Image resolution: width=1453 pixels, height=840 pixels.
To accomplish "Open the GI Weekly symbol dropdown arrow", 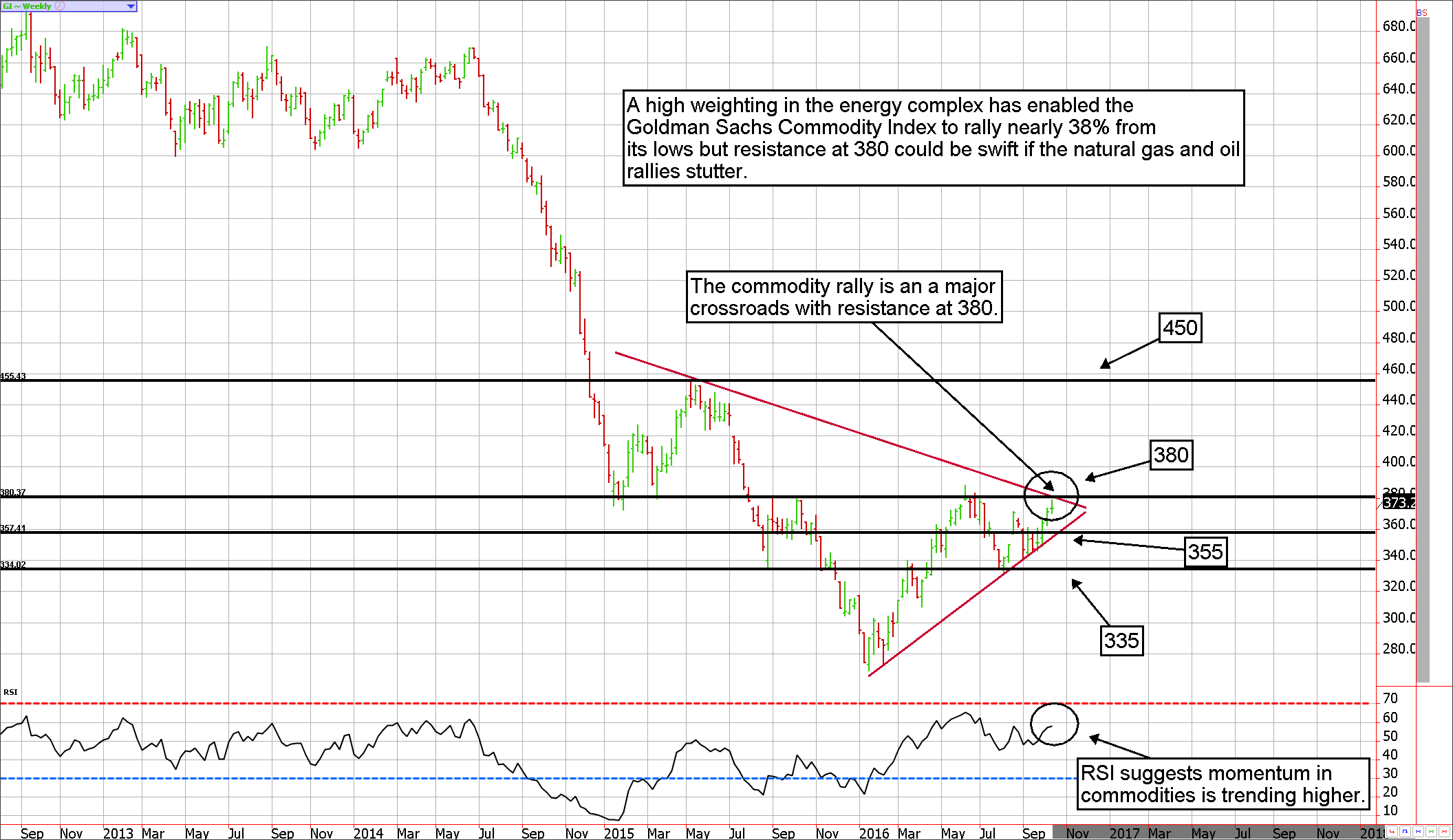I will [131, 6].
